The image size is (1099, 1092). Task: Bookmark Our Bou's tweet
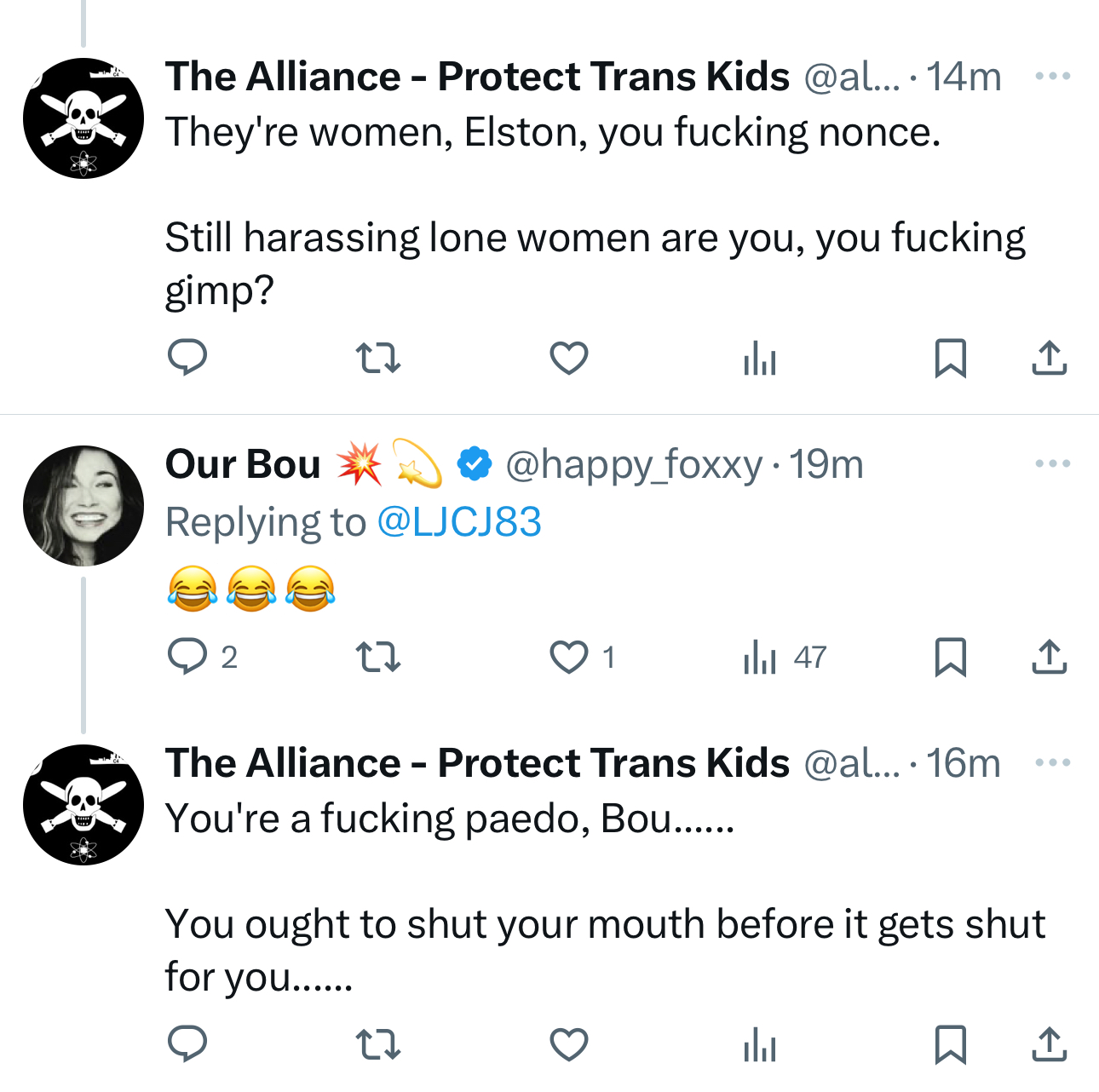click(950, 657)
